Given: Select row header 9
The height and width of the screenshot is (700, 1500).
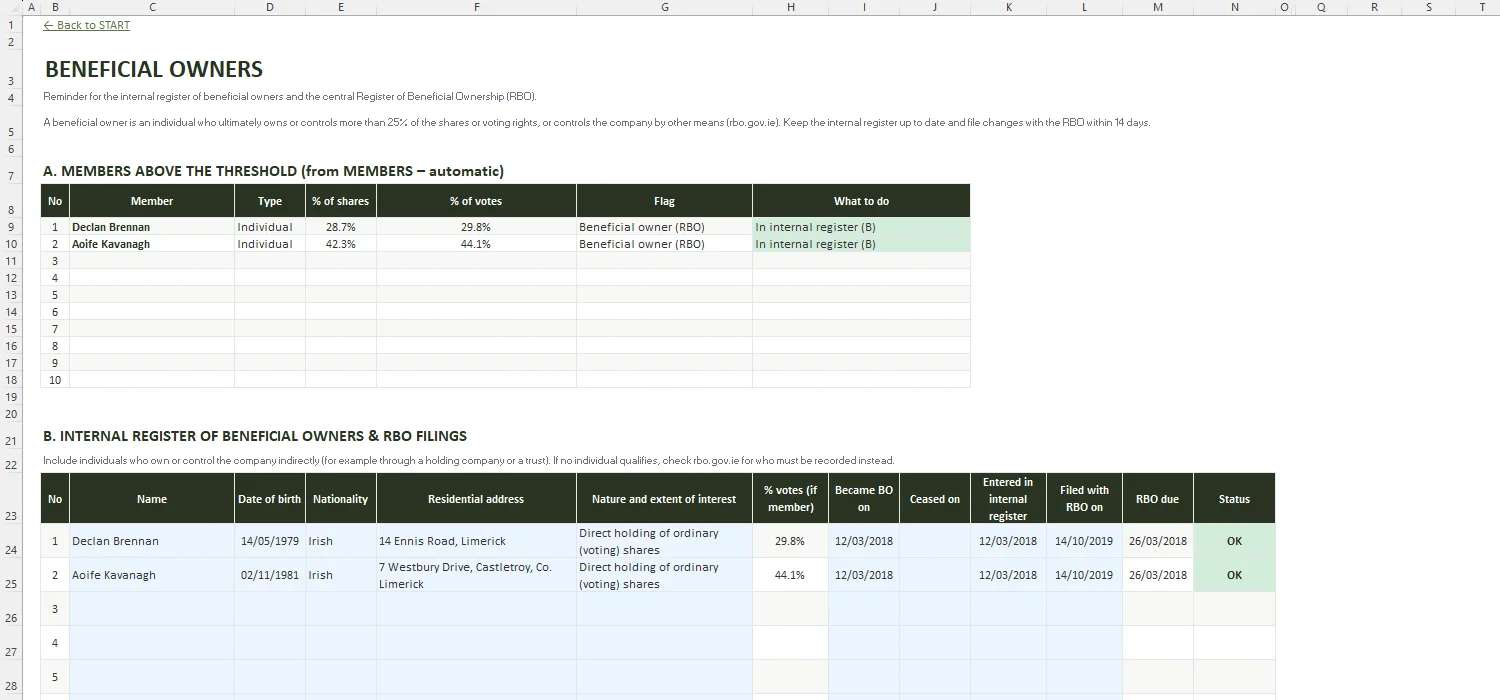Looking at the screenshot, I should point(11,227).
